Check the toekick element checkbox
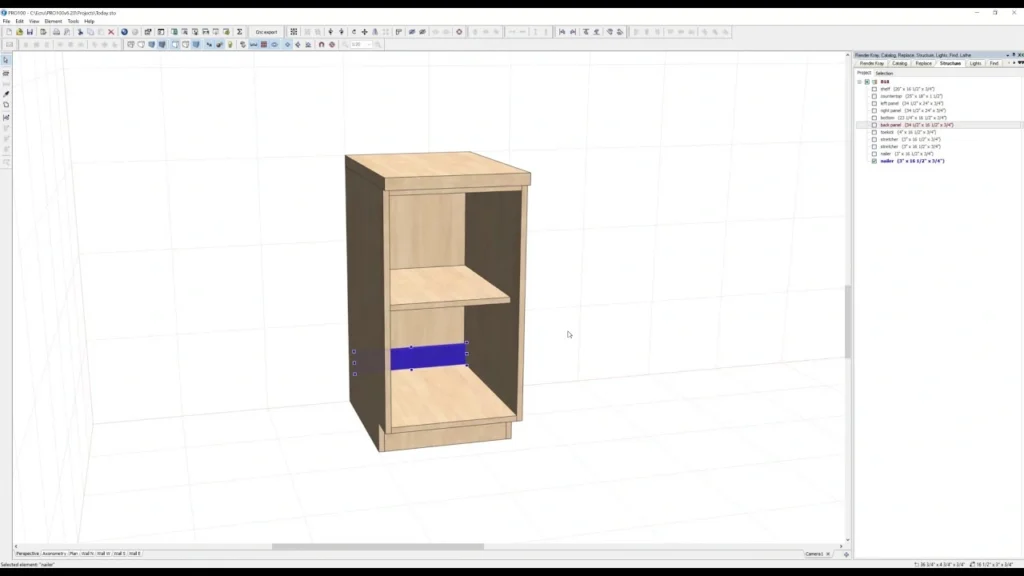 coord(874,132)
